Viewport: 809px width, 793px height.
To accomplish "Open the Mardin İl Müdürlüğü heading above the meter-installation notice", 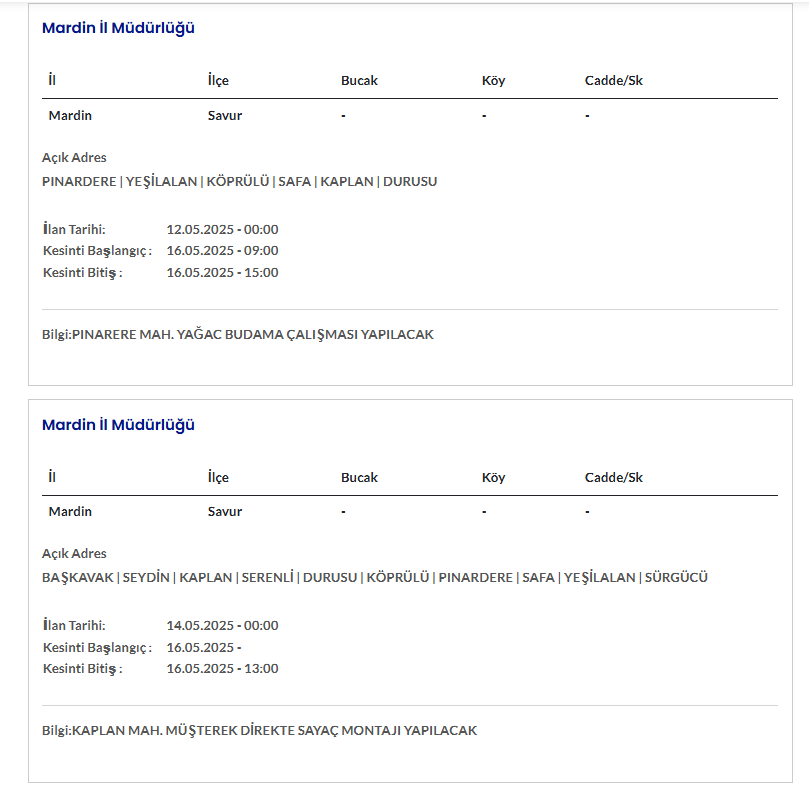I will coord(118,425).
